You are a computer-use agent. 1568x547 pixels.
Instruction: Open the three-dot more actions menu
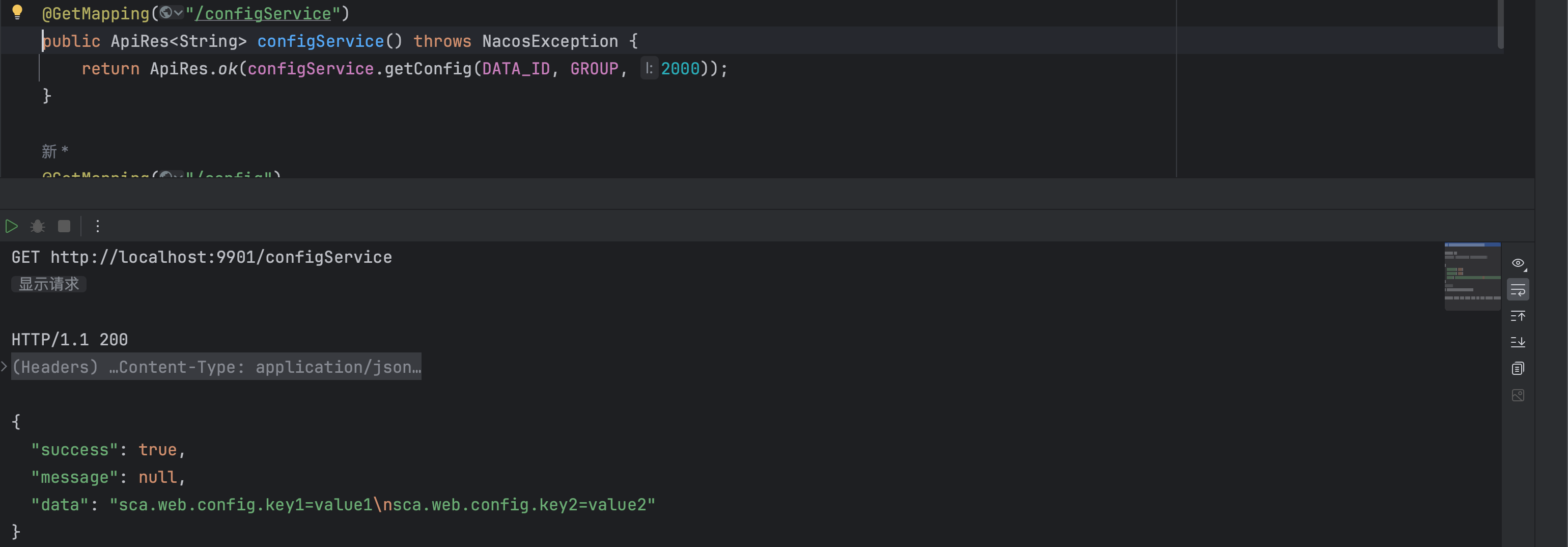[97, 227]
